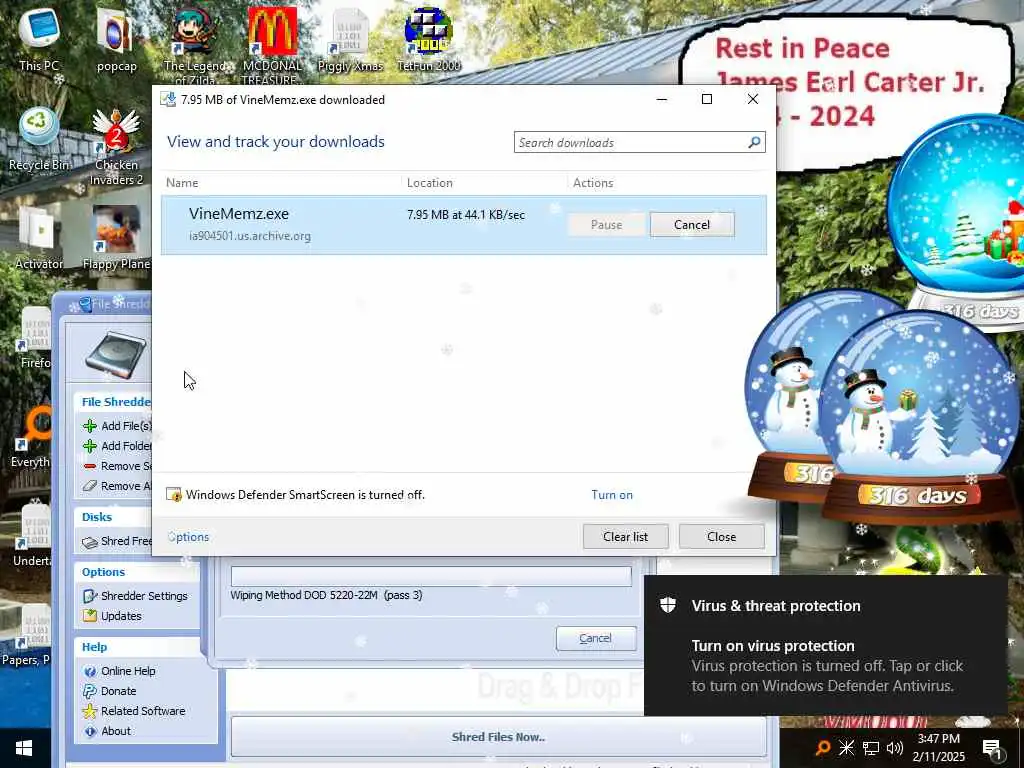
Task: Open Updates in File Shredder
Action: point(112,616)
